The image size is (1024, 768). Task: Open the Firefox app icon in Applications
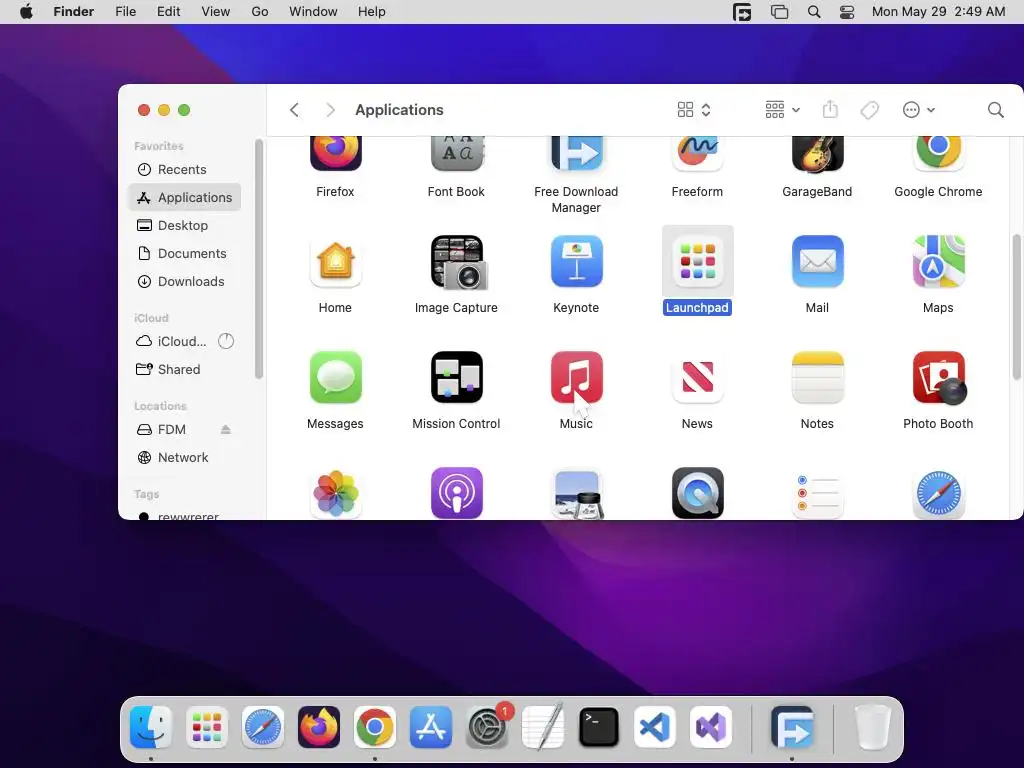coord(335,154)
